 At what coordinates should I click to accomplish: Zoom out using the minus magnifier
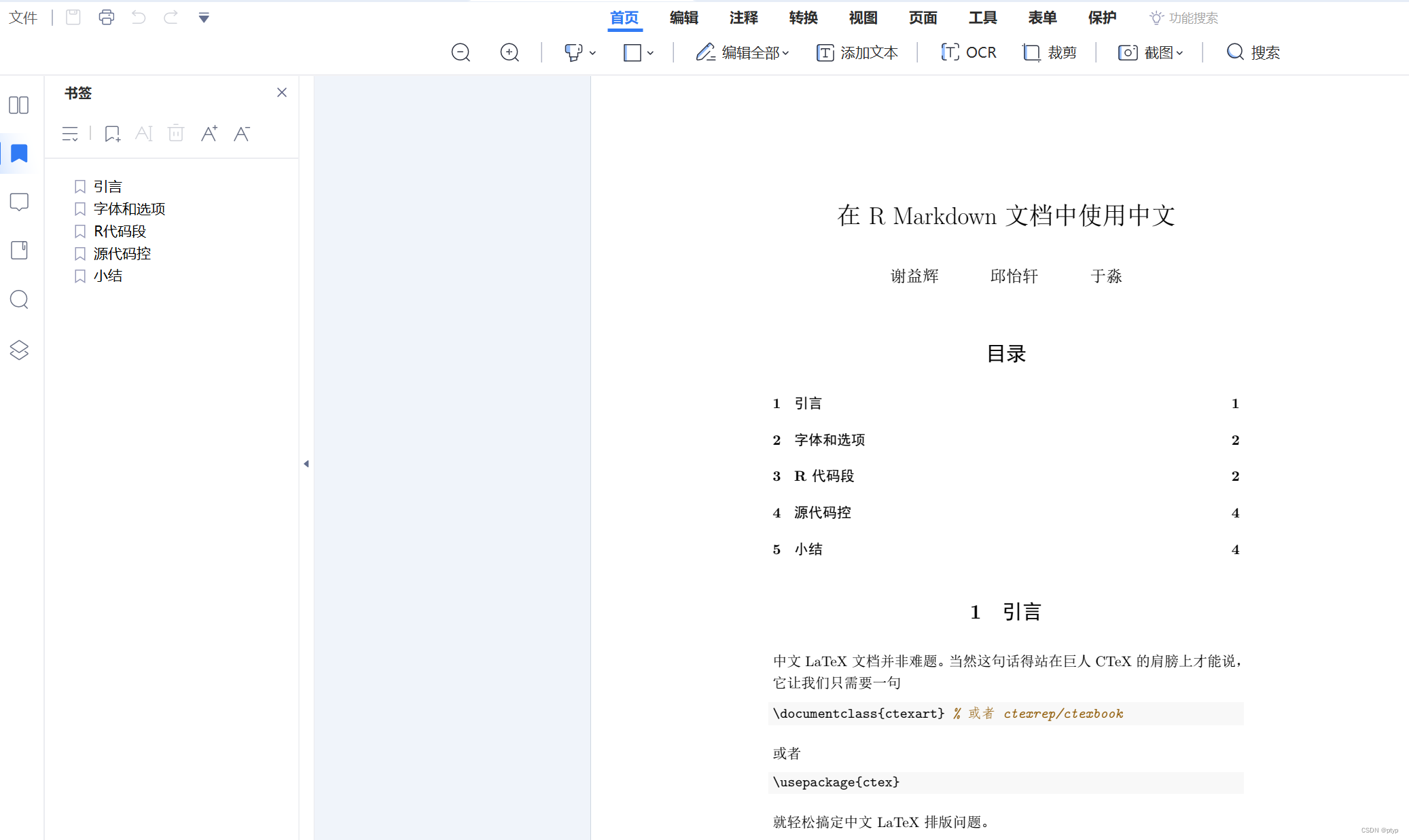pyautogui.click(x=461, y=52)
